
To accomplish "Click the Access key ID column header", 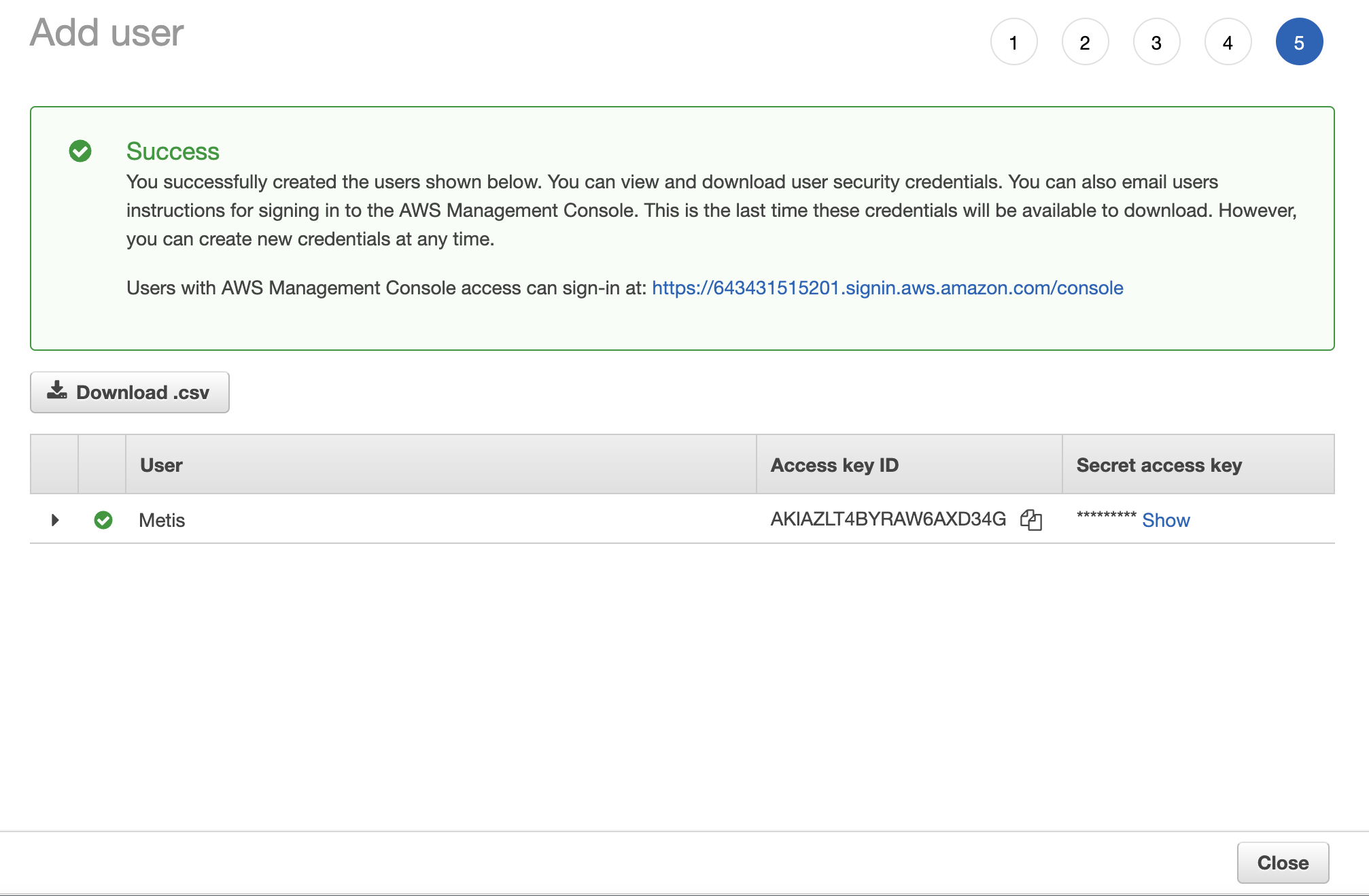I will pyautogui.click(x=834, y=465).
